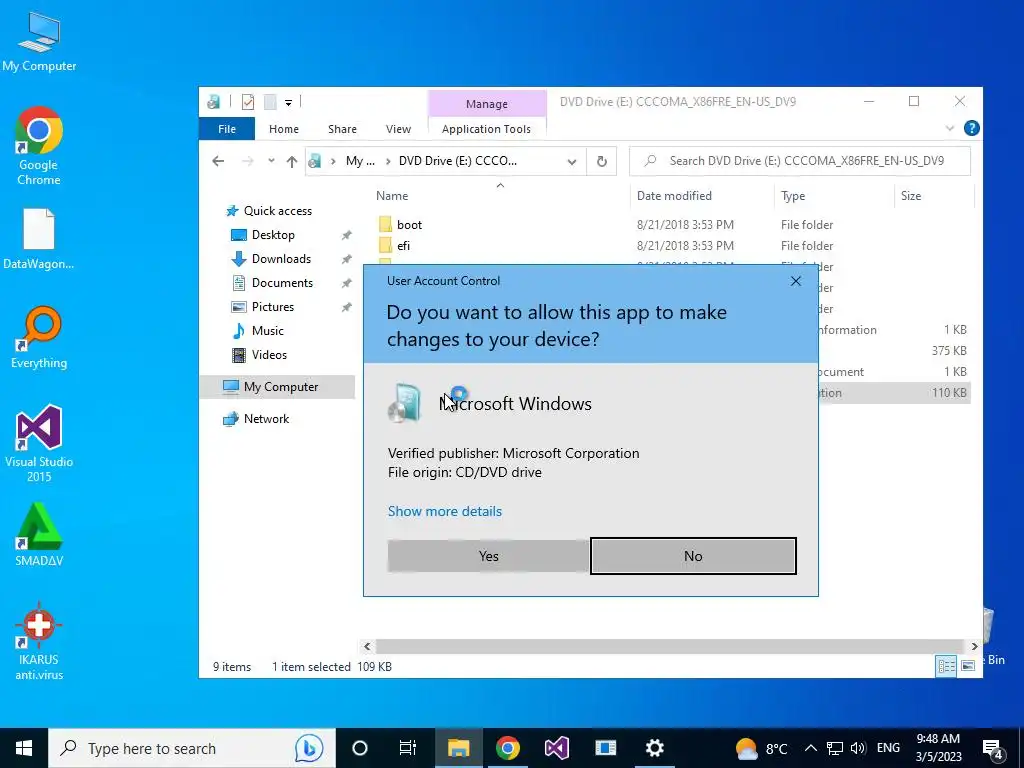Open address bar history dropdown

point(572,161)
